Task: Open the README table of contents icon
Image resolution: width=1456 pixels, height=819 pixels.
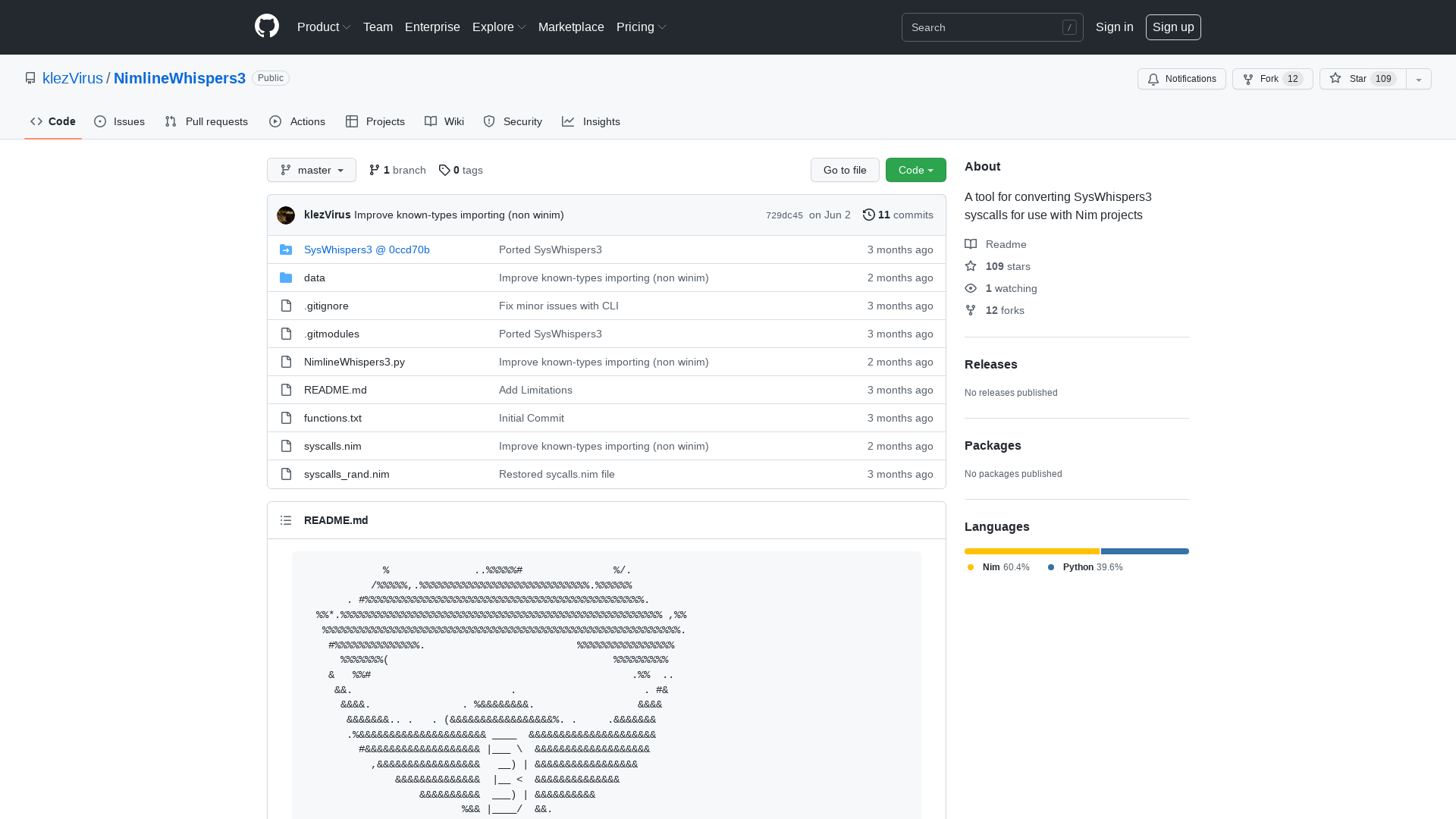Action: [x=286, y=520]
